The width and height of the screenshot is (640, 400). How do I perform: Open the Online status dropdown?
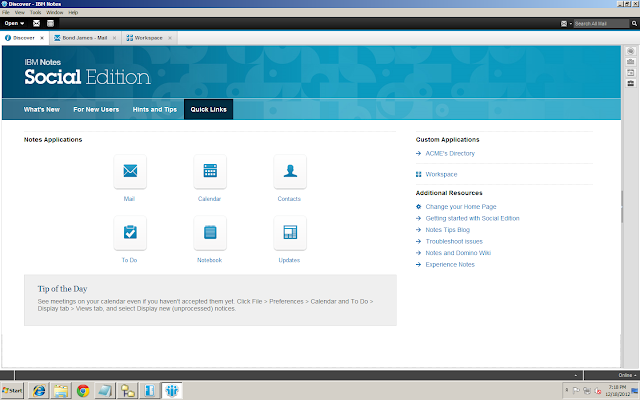coord(627,375)
